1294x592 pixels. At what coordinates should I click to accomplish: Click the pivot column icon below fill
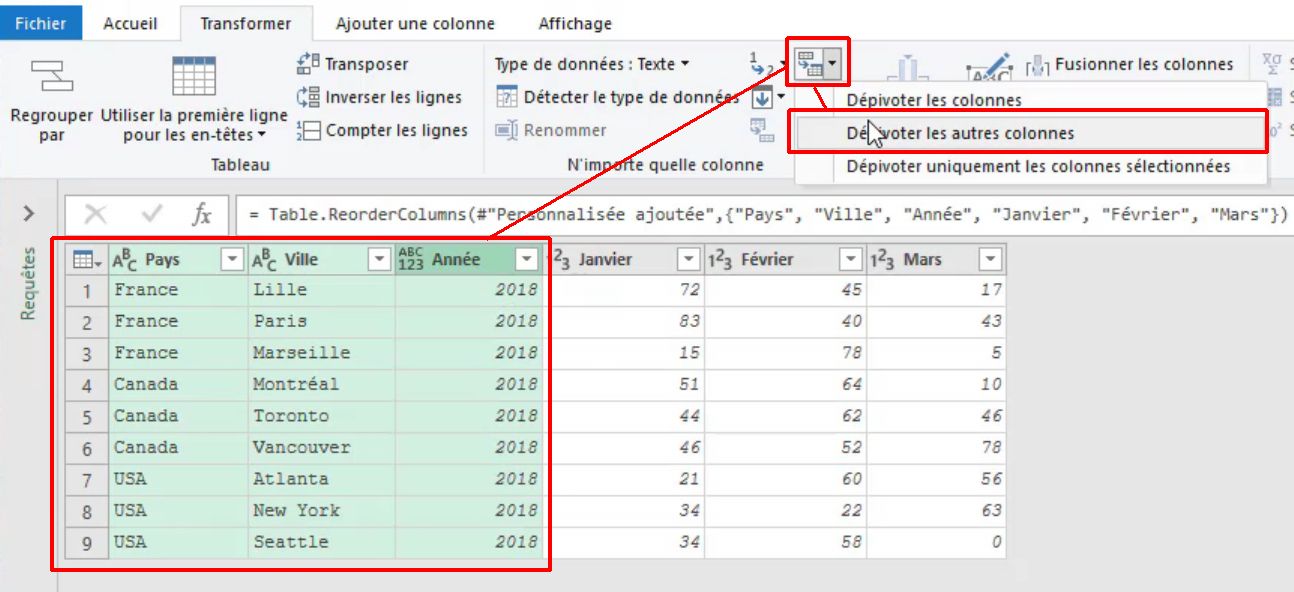pyautogui.click(x=762, y=130)
